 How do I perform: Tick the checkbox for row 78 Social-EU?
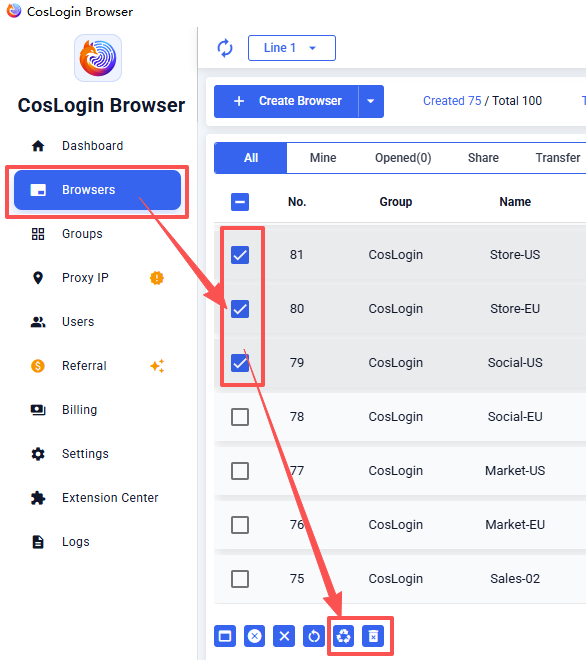240,417
